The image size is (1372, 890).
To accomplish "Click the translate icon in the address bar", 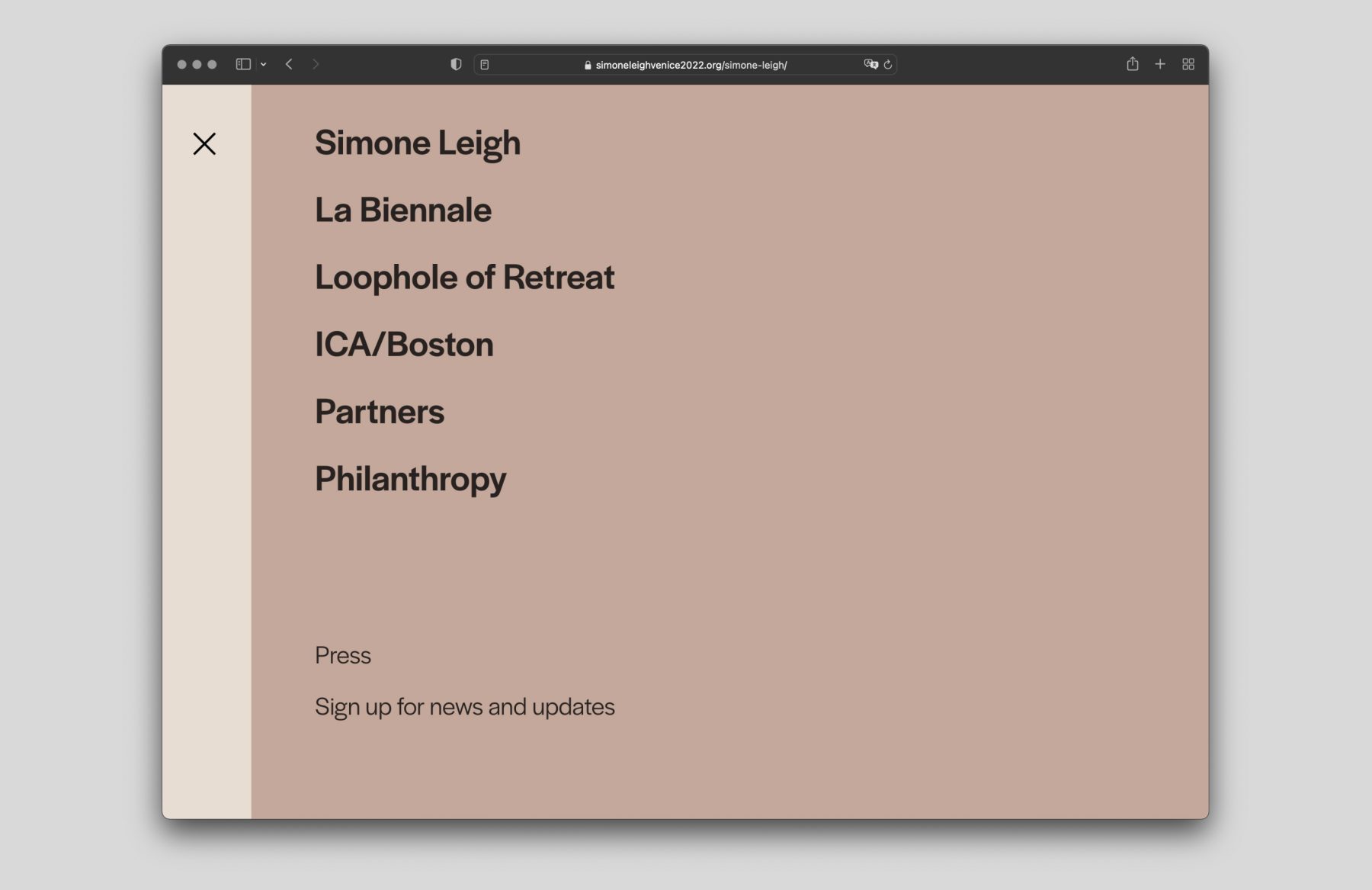I will click(870, 65).
